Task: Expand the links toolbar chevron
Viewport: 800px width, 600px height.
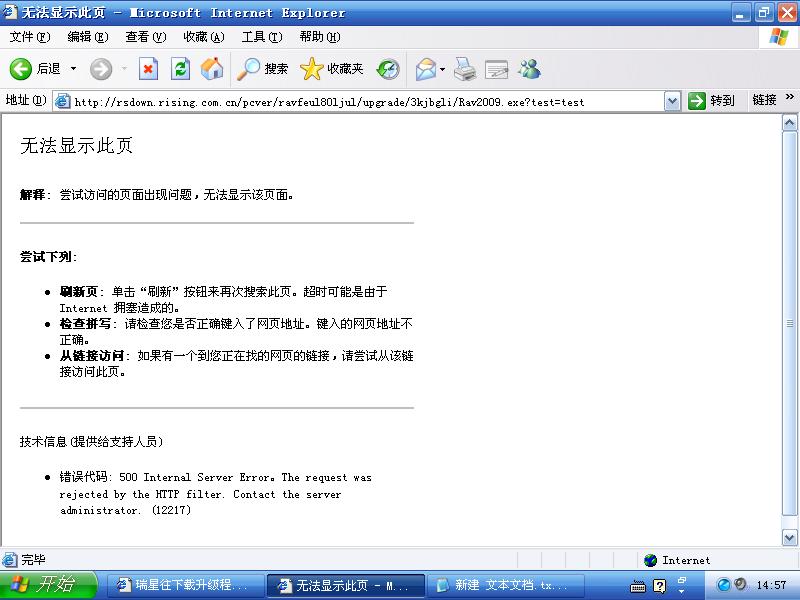Action: coord(790,96)
